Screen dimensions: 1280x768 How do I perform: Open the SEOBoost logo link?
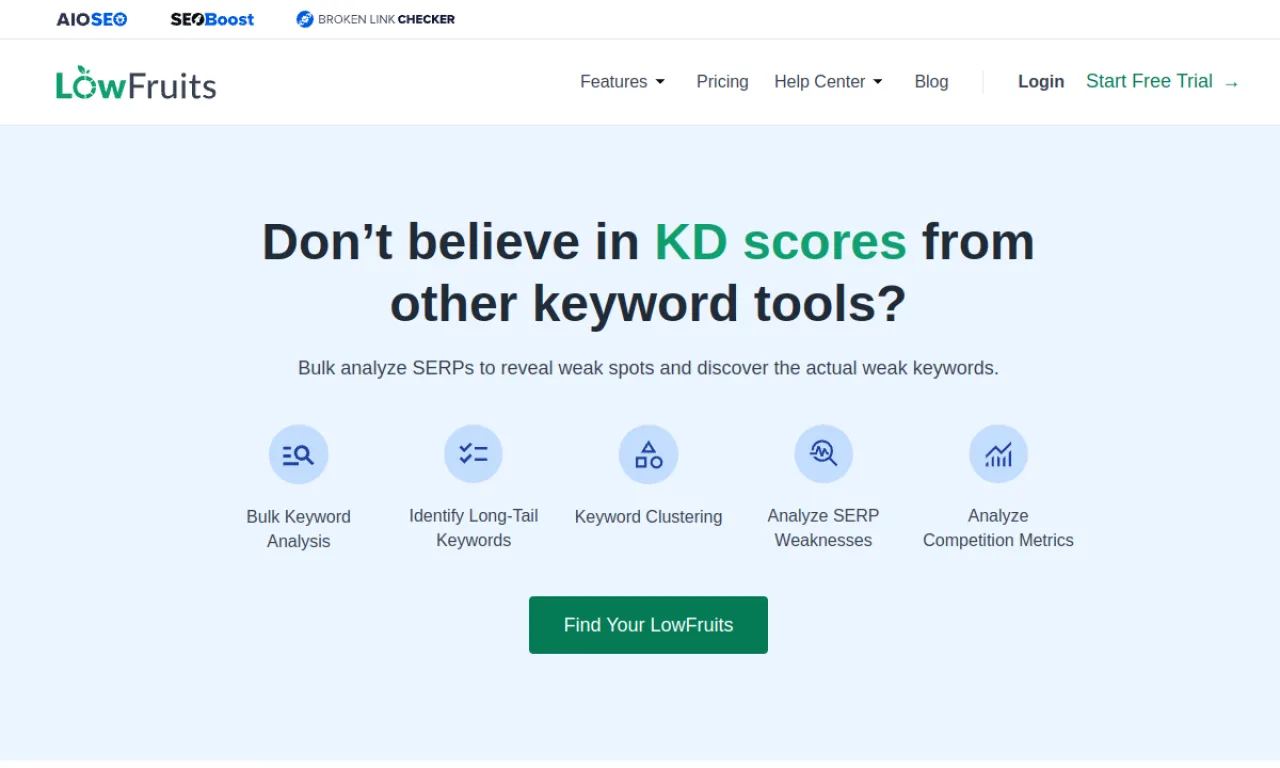[x=212, y=19]
